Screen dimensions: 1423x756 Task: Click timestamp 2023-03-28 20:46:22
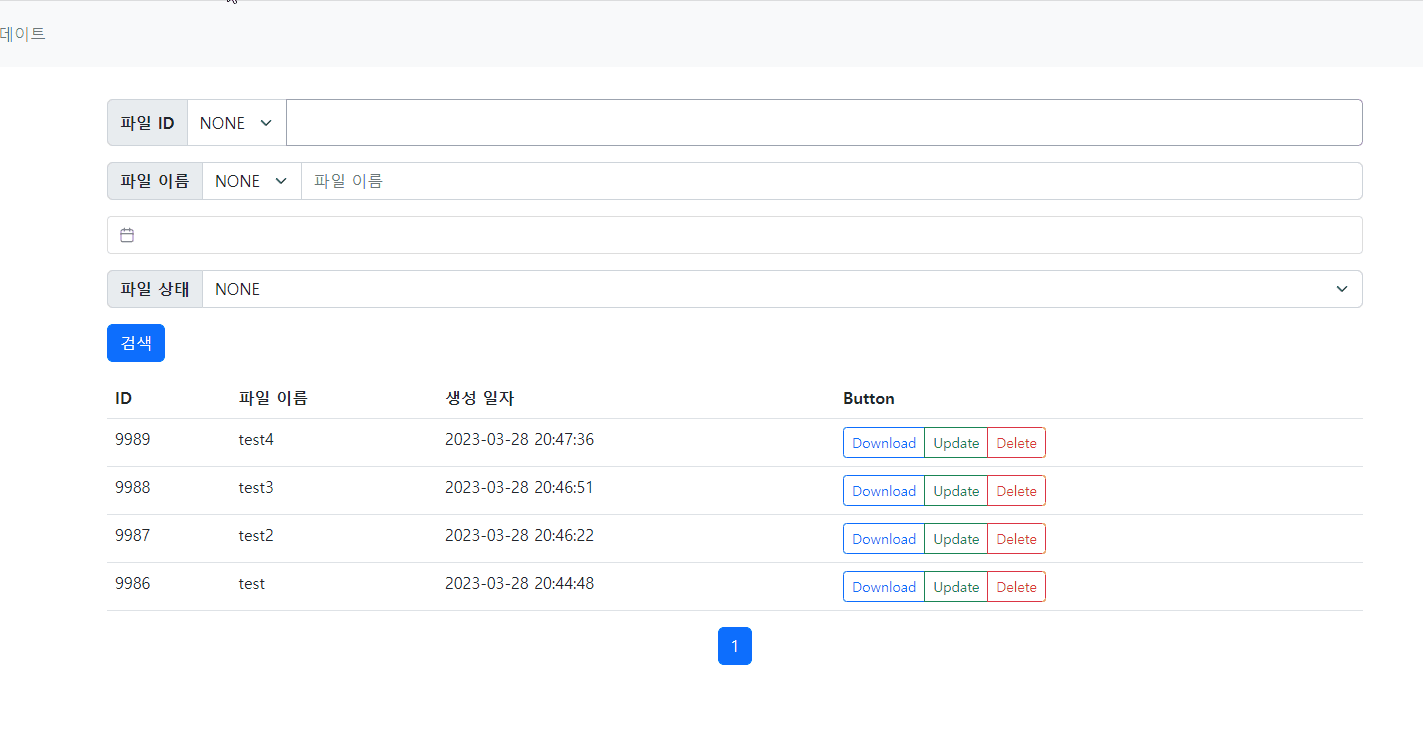tap(519, 535)
